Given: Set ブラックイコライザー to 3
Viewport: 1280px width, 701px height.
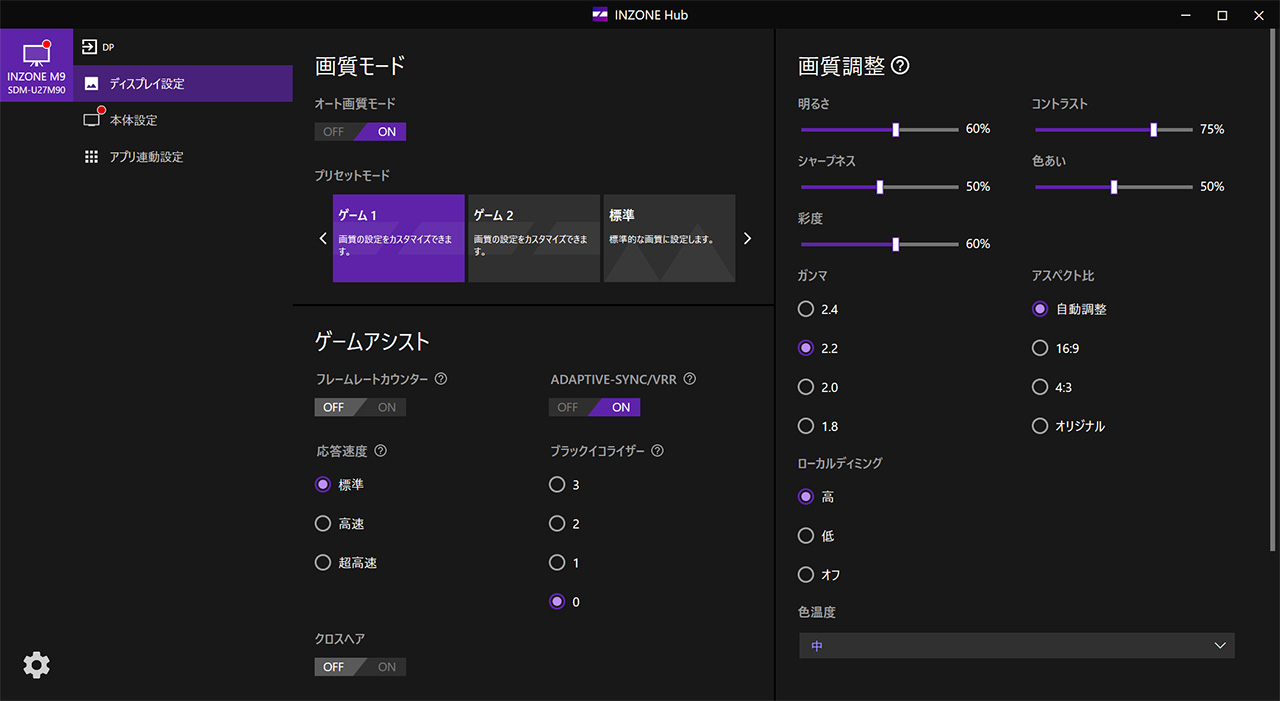Looking at the screenshot, I should click(x=557, y=485).
